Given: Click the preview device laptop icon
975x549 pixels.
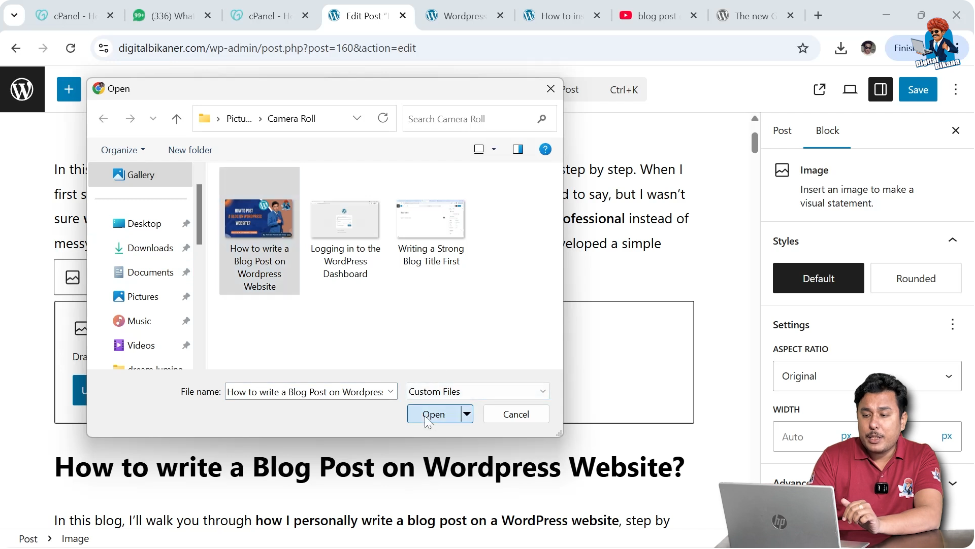Looking at the screenshot, I should click(x=850, y=90).
